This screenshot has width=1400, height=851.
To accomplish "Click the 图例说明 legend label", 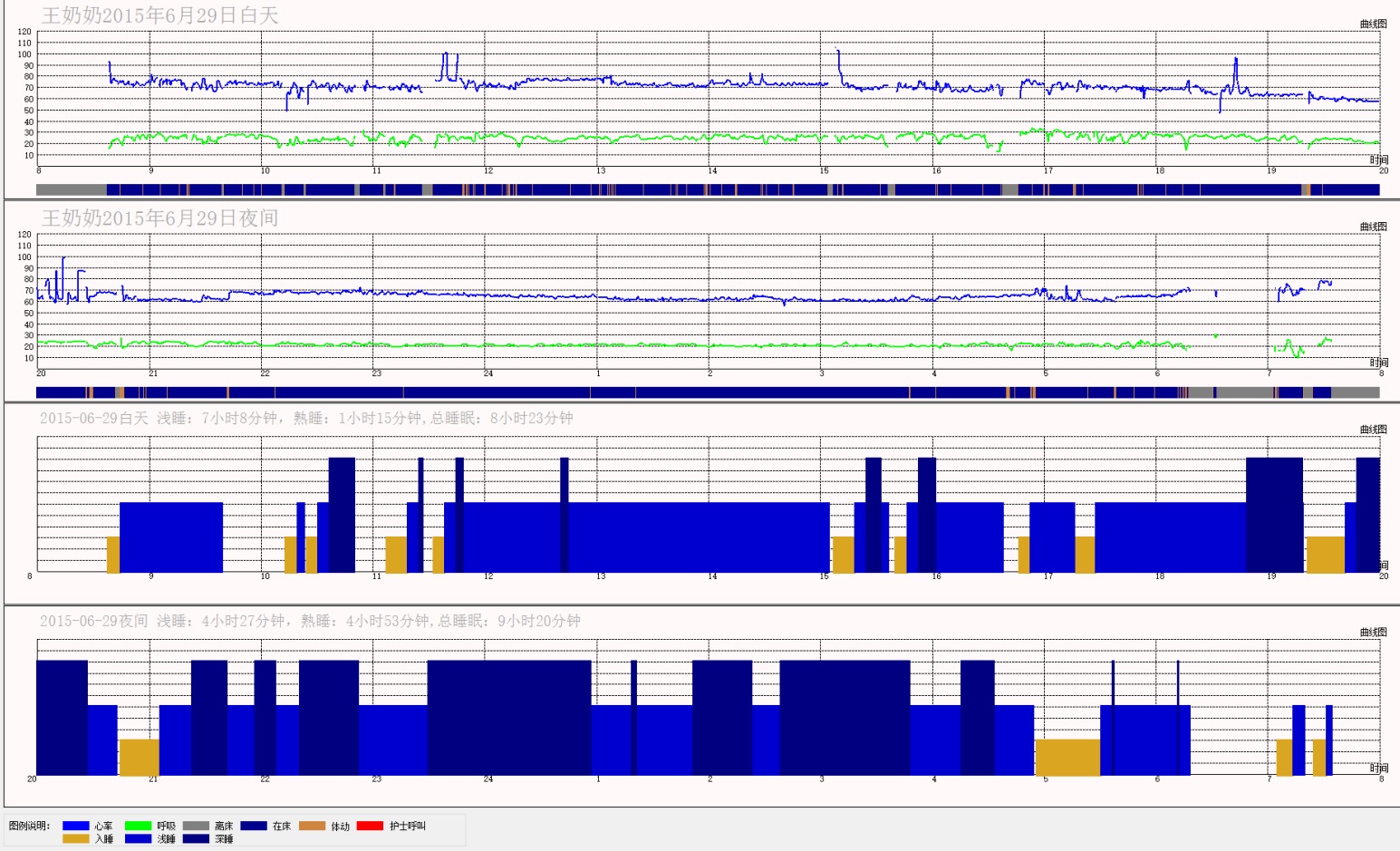I will point(29,826).
